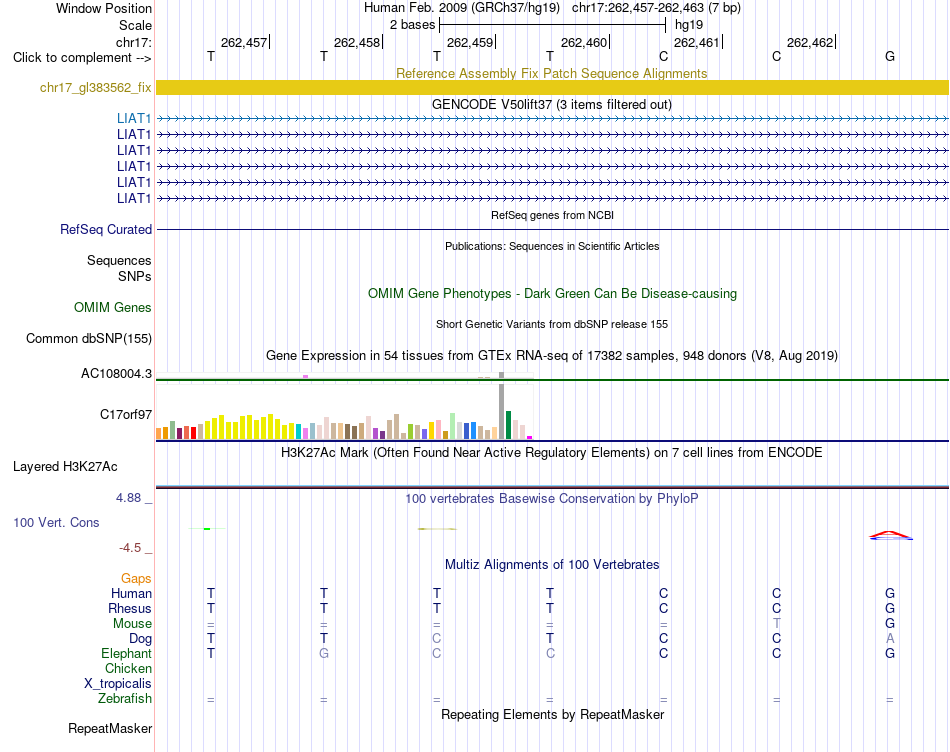This screenshot has width=950, height=752.
Task: Click the SNPs track label
Action: pos(135,276)
